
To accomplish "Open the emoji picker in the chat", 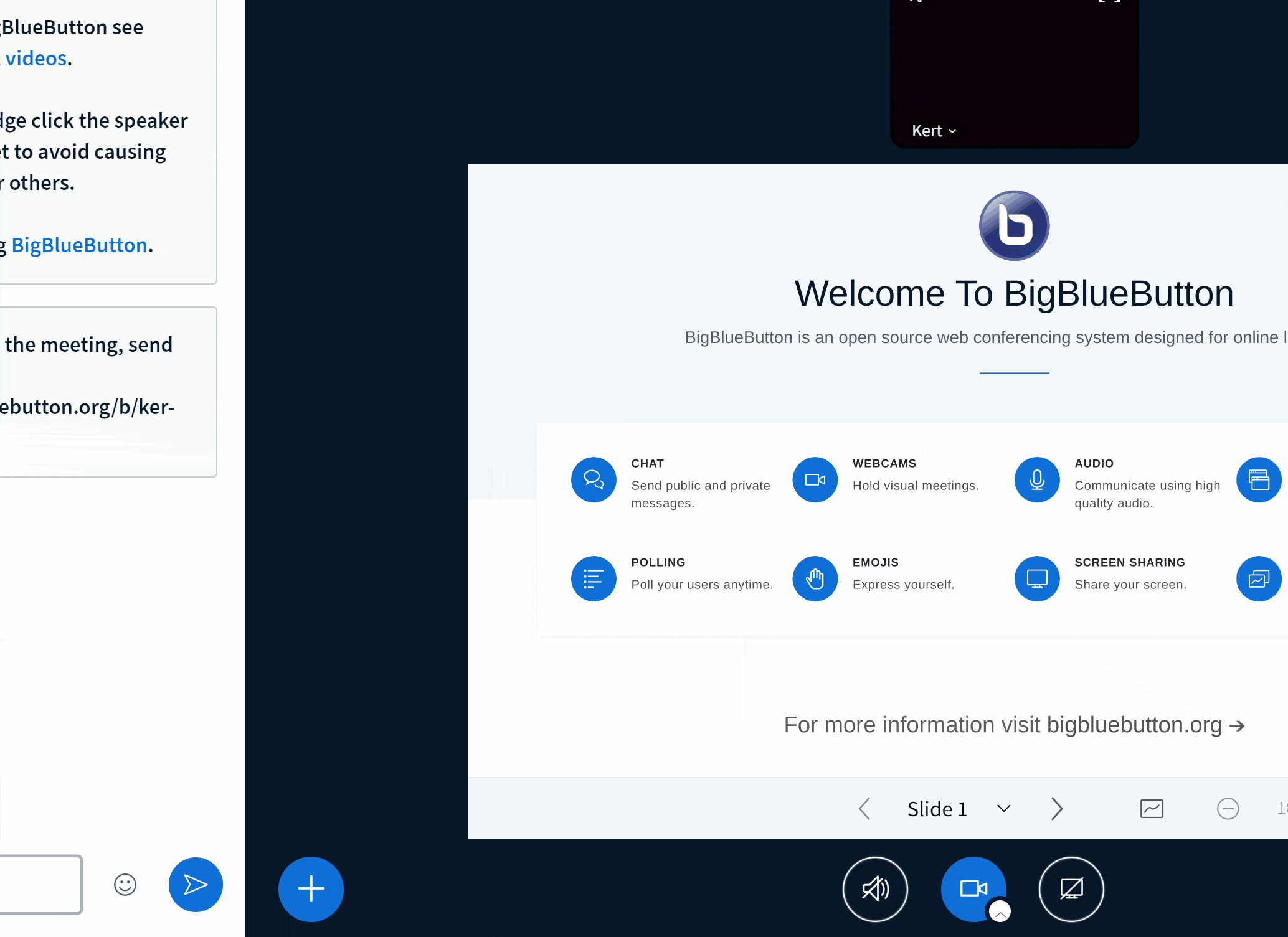I will click(x=125, y=885).
